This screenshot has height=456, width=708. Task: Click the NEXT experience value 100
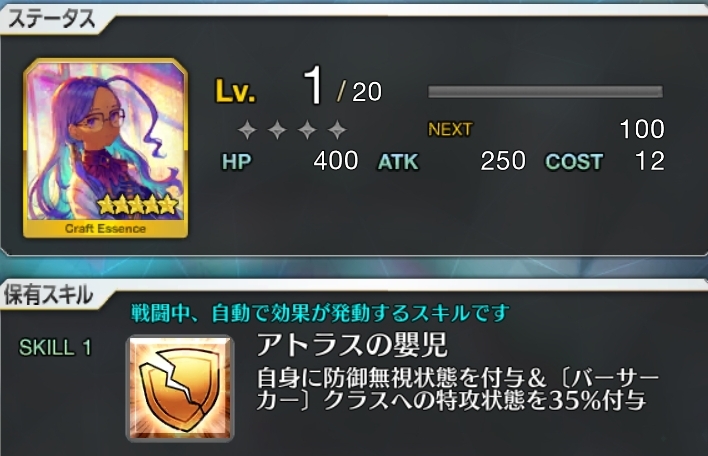(642, 129)
